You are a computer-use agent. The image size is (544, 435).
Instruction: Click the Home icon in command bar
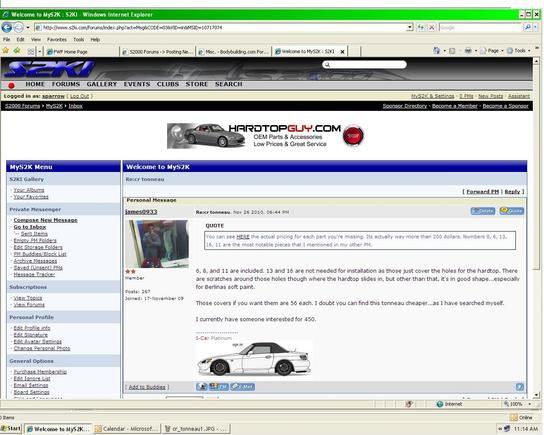[x=436, y=51]
